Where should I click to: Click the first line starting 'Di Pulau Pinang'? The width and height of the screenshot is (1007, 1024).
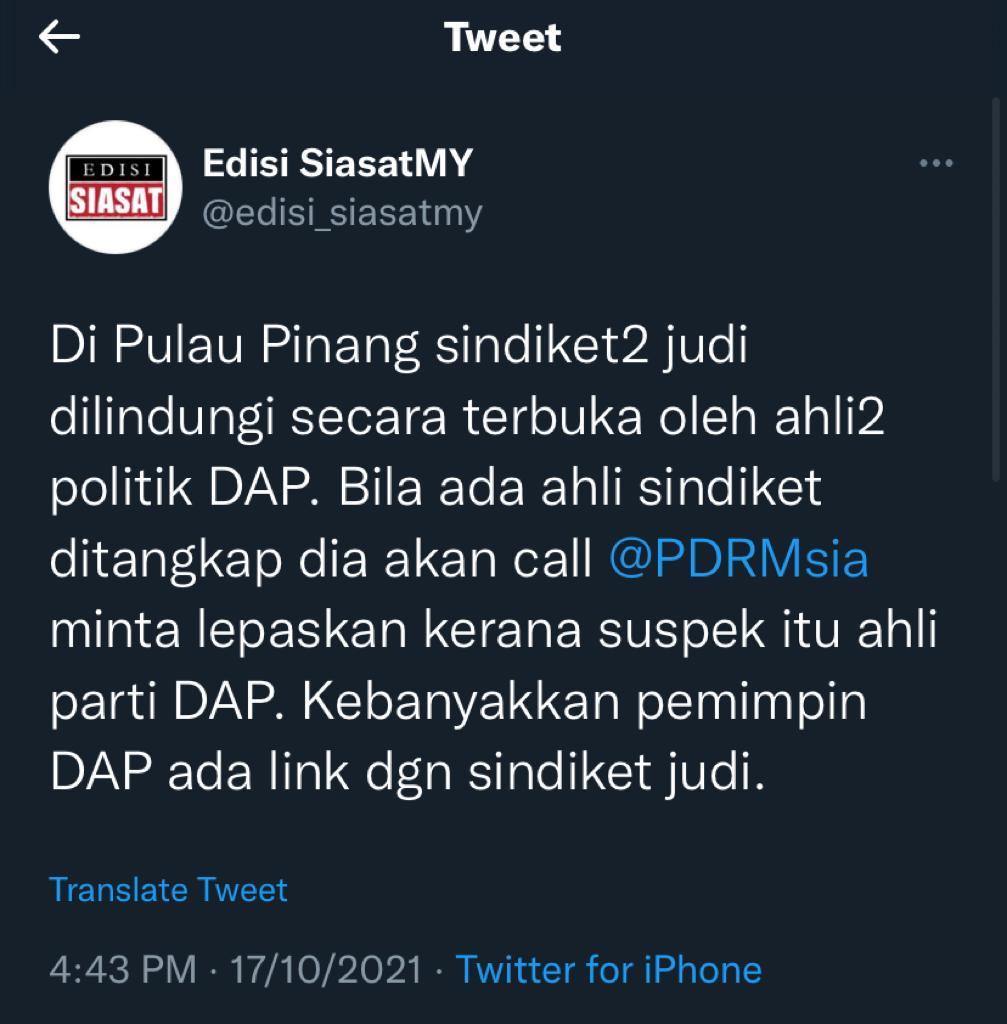click(x=398, y=345)
